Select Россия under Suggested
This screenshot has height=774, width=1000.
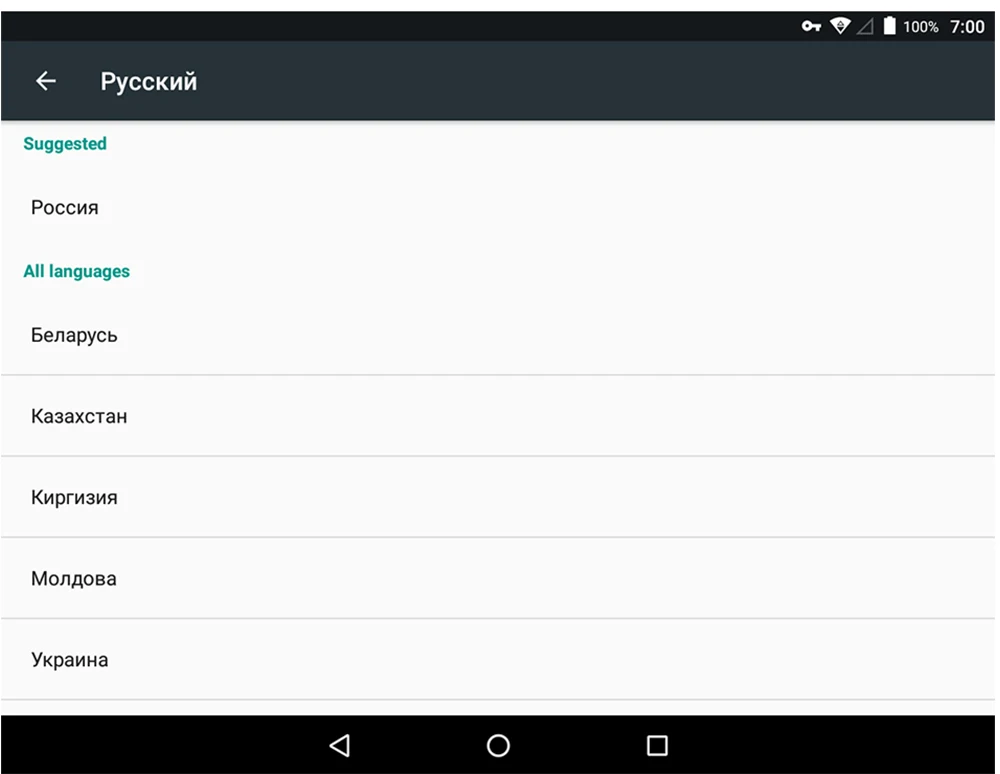click(x=497, y=207)
